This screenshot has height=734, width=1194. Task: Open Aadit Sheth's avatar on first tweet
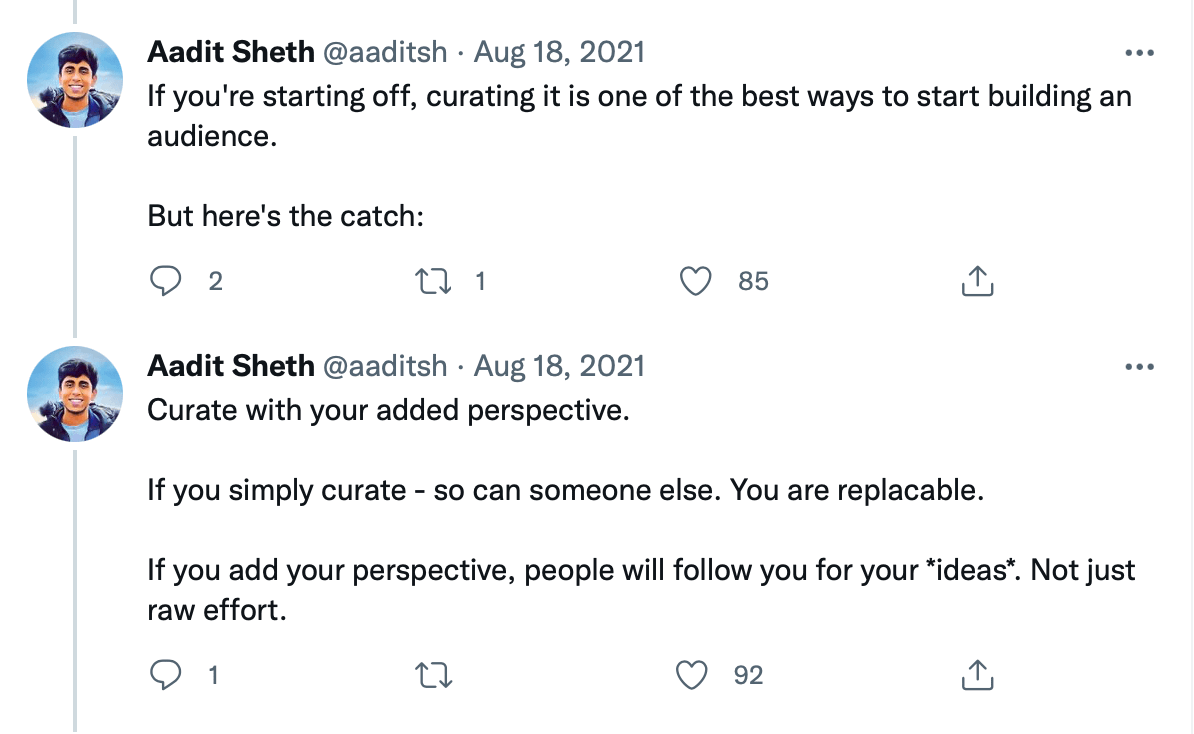click(x=75, y=80)
